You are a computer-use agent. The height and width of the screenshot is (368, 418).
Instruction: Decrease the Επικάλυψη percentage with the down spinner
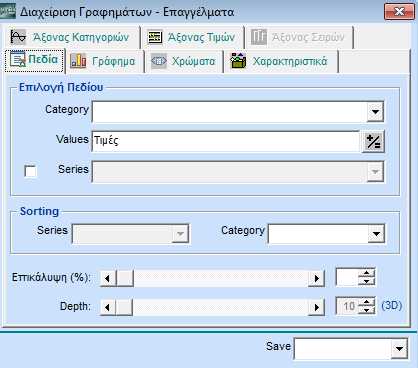click(x=367, y=281)
